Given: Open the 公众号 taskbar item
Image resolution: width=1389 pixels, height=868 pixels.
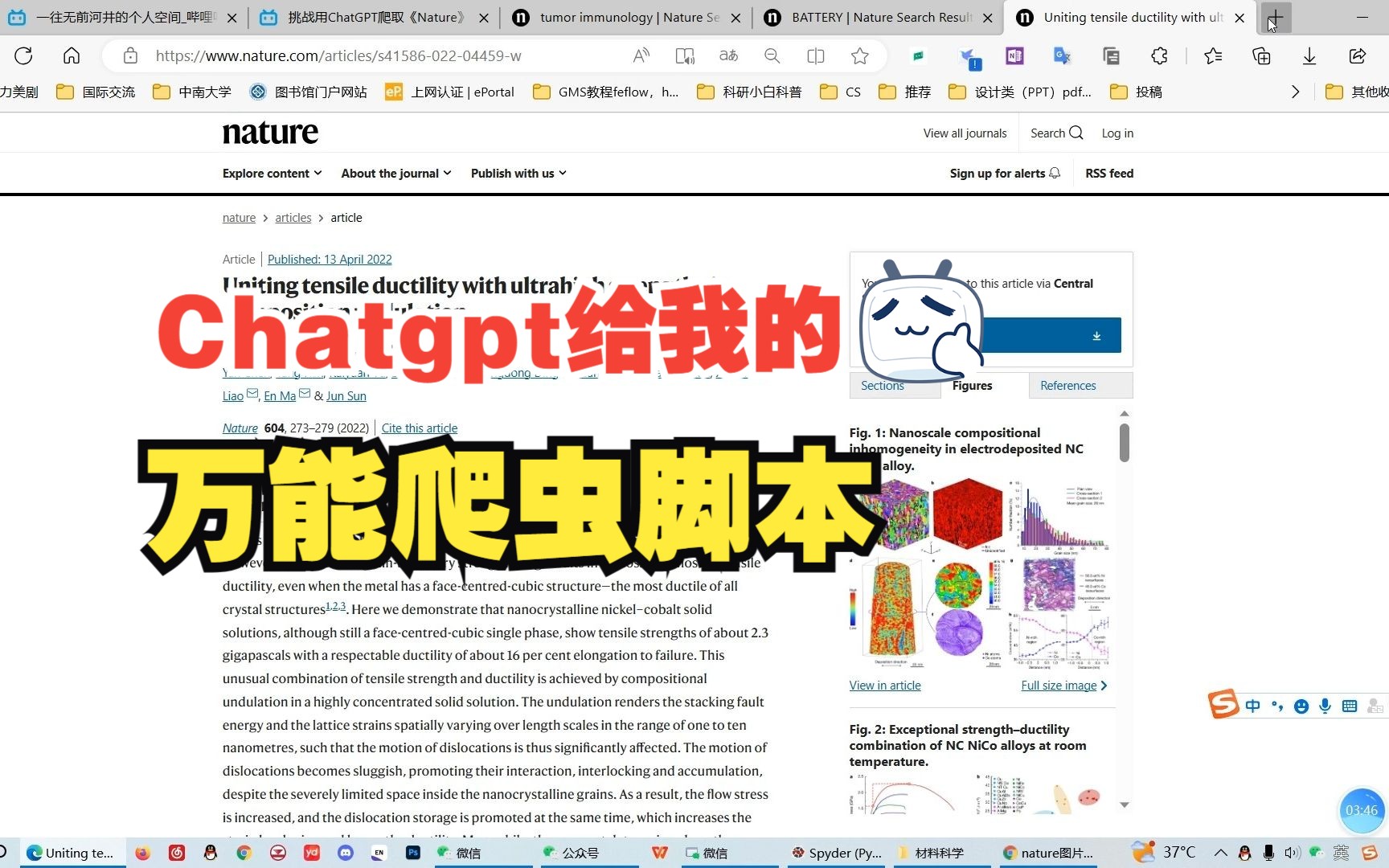Looking at the screenshot, I should [571, 853].
